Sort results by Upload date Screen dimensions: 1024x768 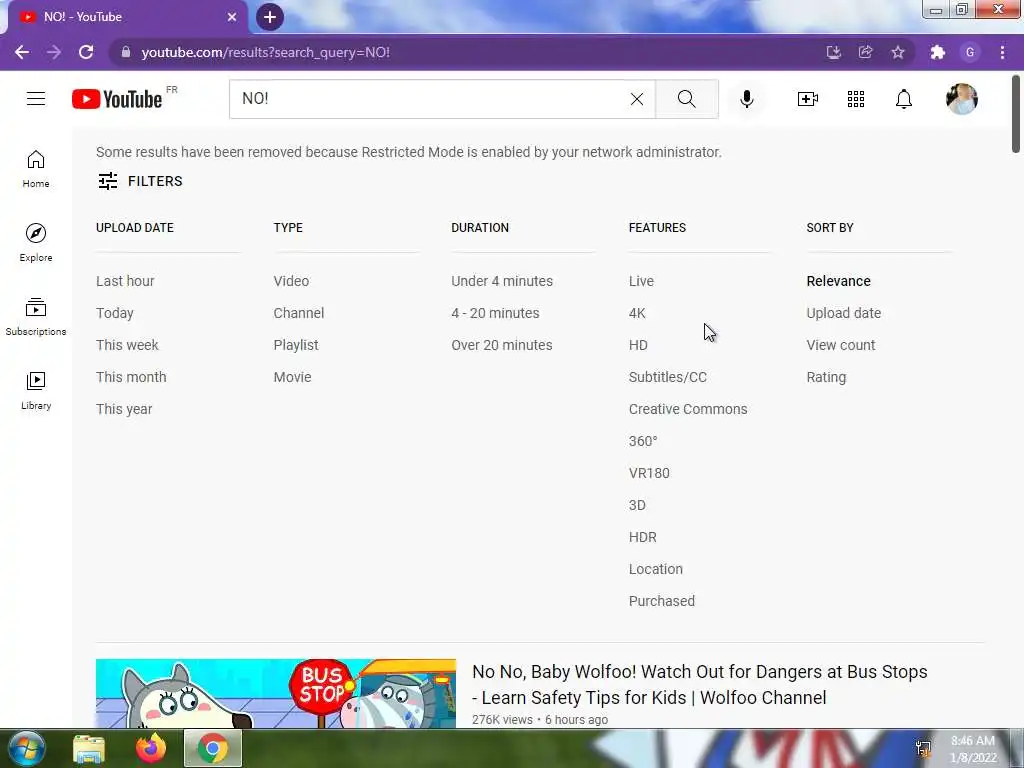click(843, 313)
